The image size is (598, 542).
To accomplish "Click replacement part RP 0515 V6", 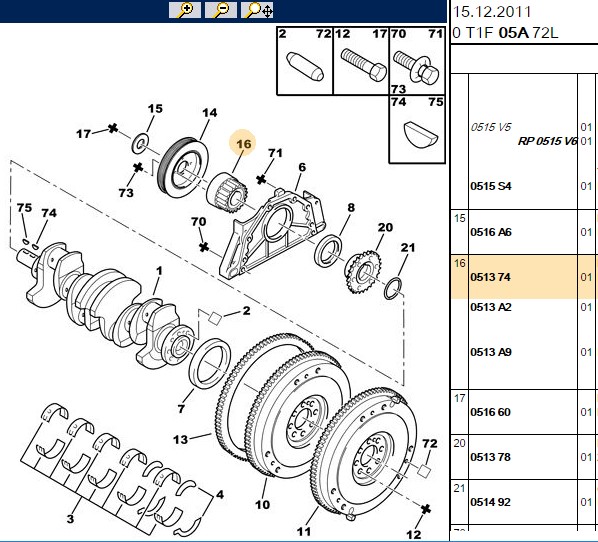I will (x=547, y=141).
